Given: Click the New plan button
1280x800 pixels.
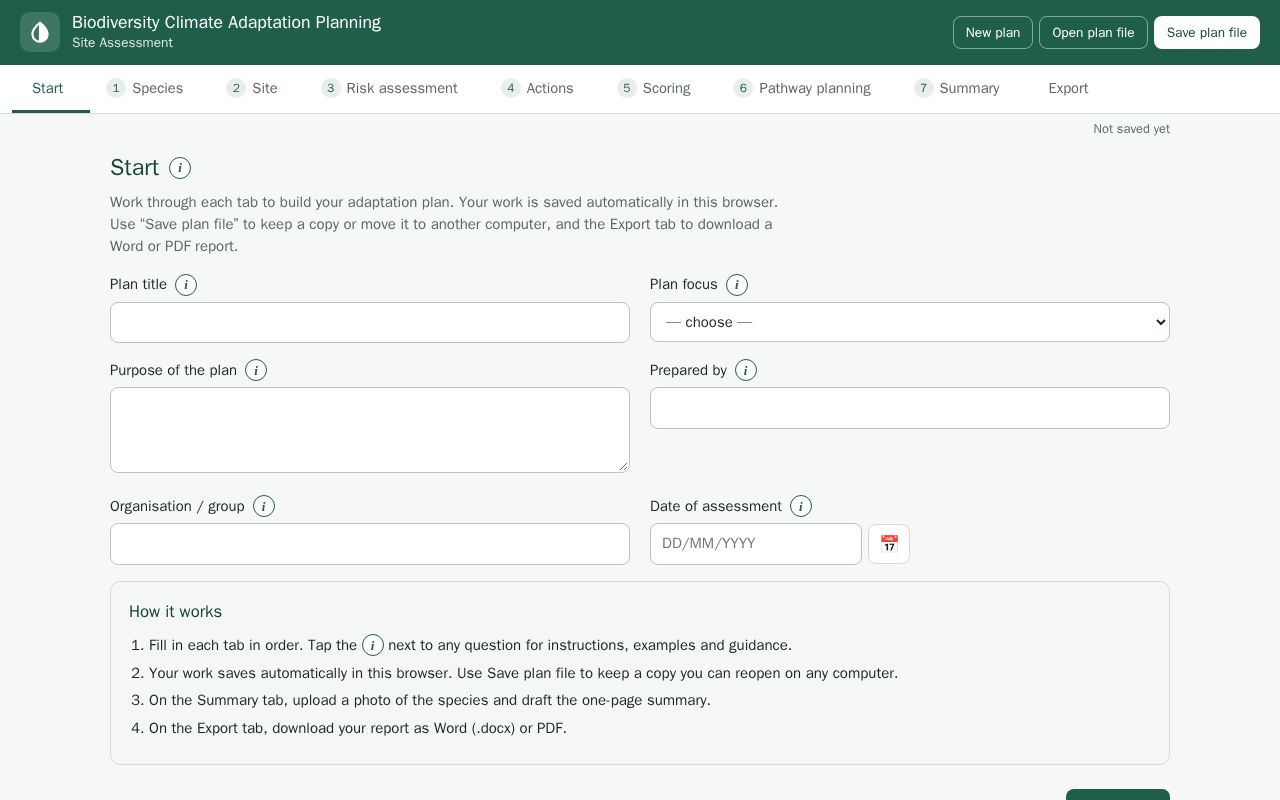Looking at the screenshot, I should coord(993,32).
